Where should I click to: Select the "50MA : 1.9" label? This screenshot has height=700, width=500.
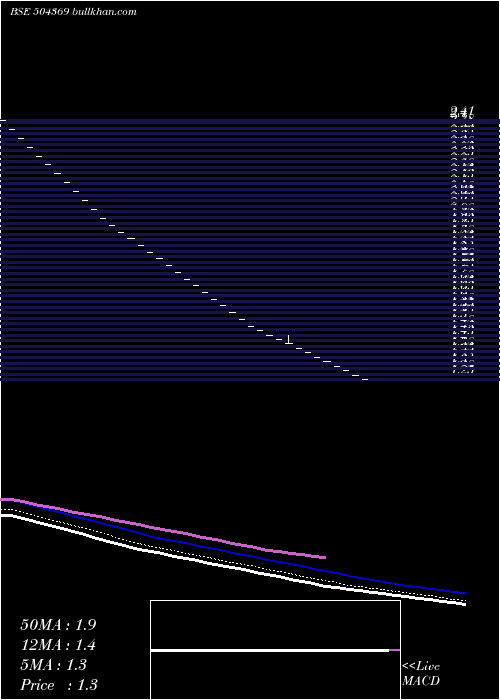click(58, 625)
